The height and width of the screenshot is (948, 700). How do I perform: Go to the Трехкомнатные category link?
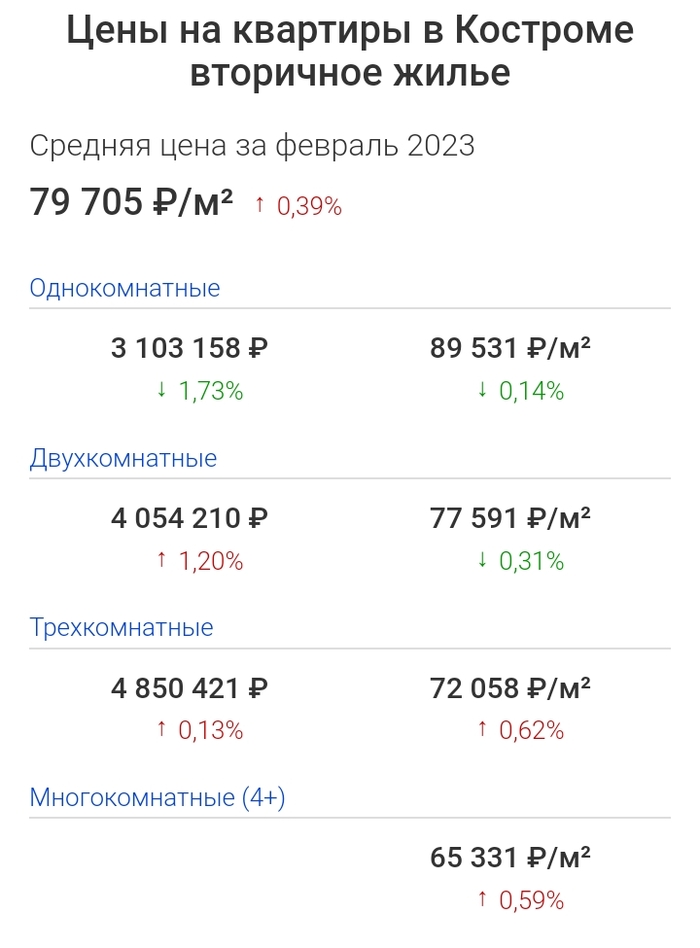(x=121, y=628)
